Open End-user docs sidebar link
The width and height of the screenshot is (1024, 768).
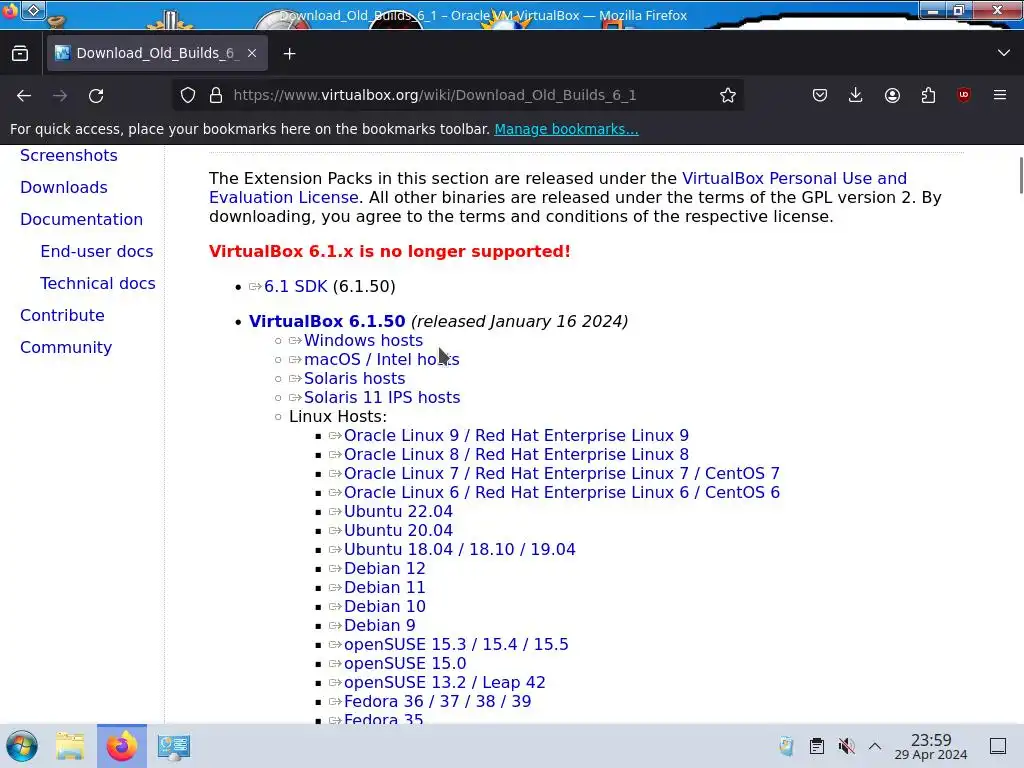(97, 251)
